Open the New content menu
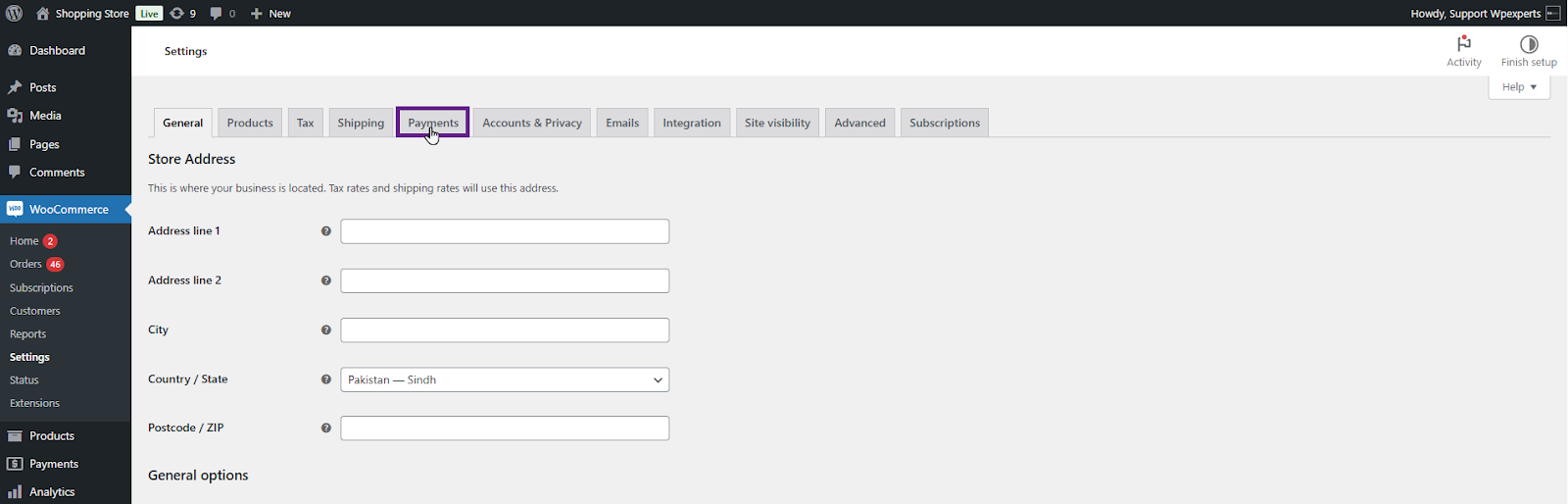Screen dimensions: 1568x504 270,14
